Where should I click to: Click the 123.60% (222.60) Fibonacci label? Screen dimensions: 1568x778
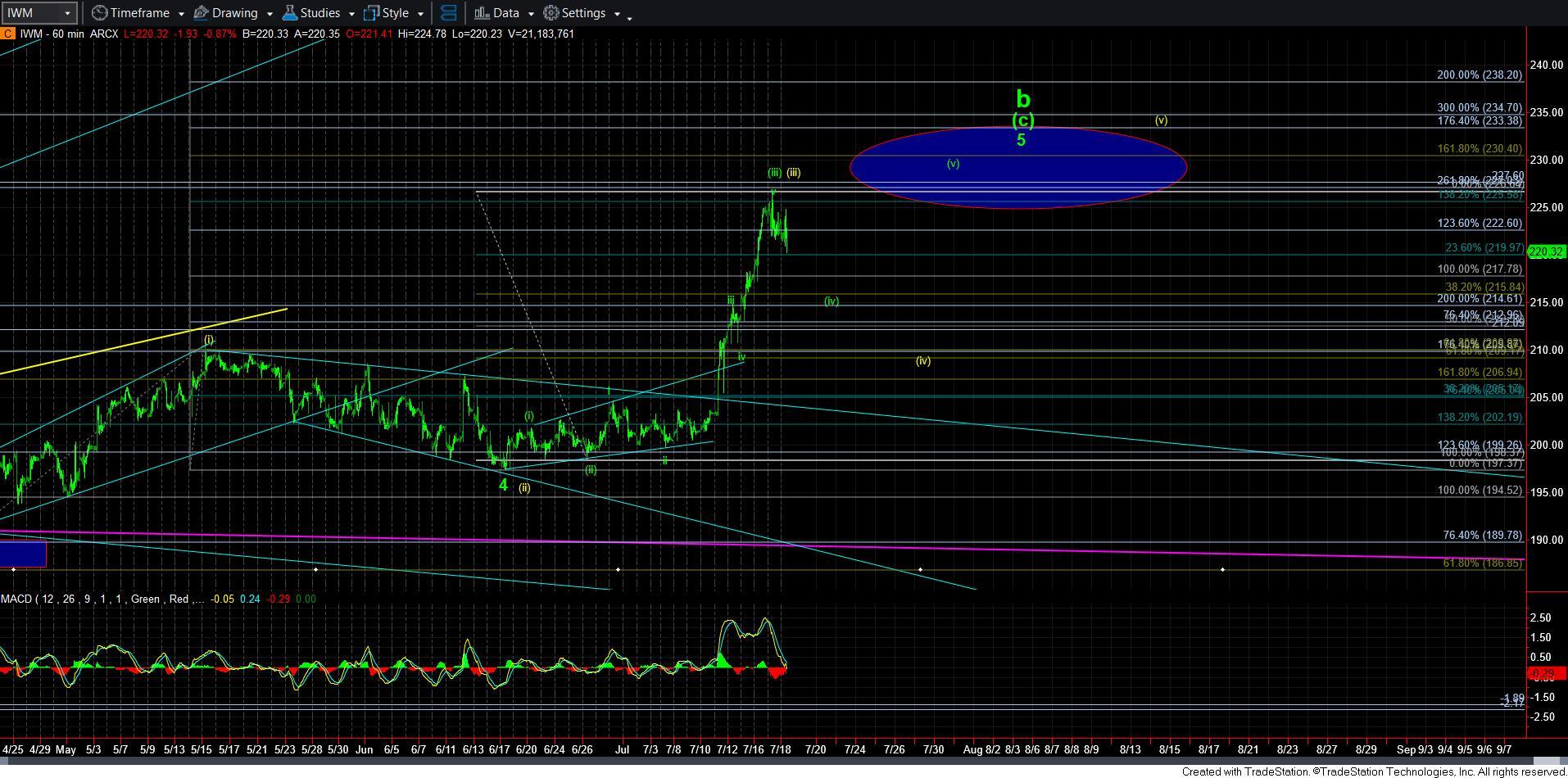click(x=1480, y=223)
